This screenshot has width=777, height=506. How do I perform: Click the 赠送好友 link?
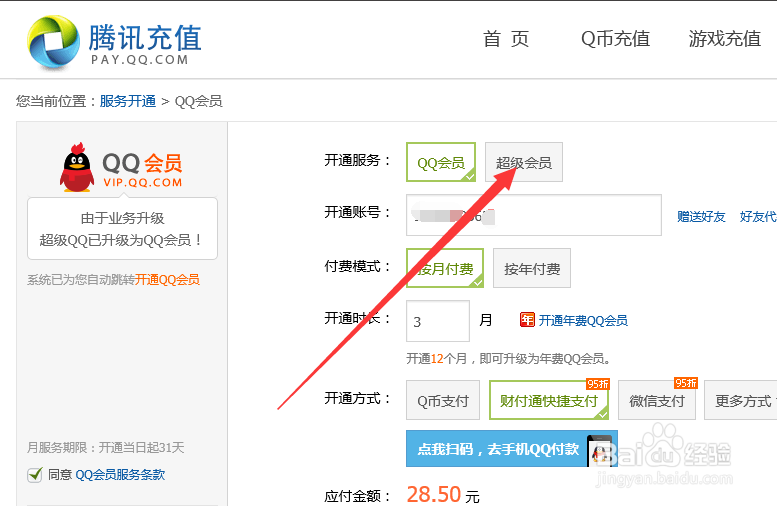(x=701, y=217)
